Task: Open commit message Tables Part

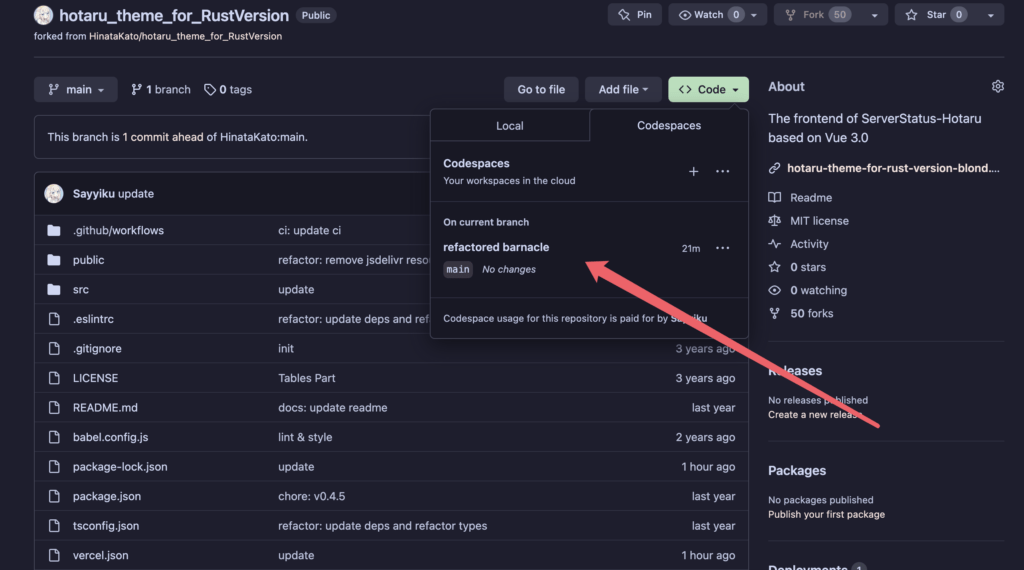Action: coord(306,378)
